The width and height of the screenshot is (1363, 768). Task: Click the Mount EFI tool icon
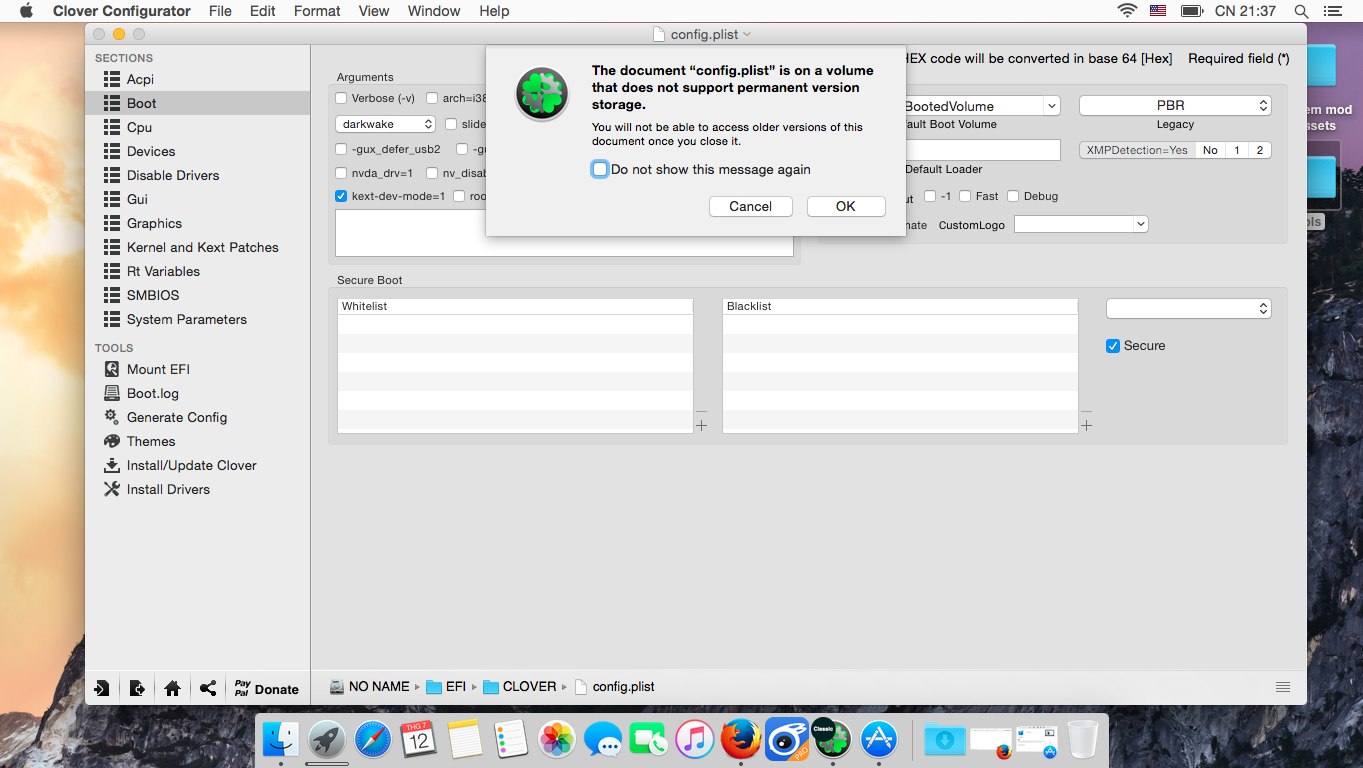pos(111,369)
